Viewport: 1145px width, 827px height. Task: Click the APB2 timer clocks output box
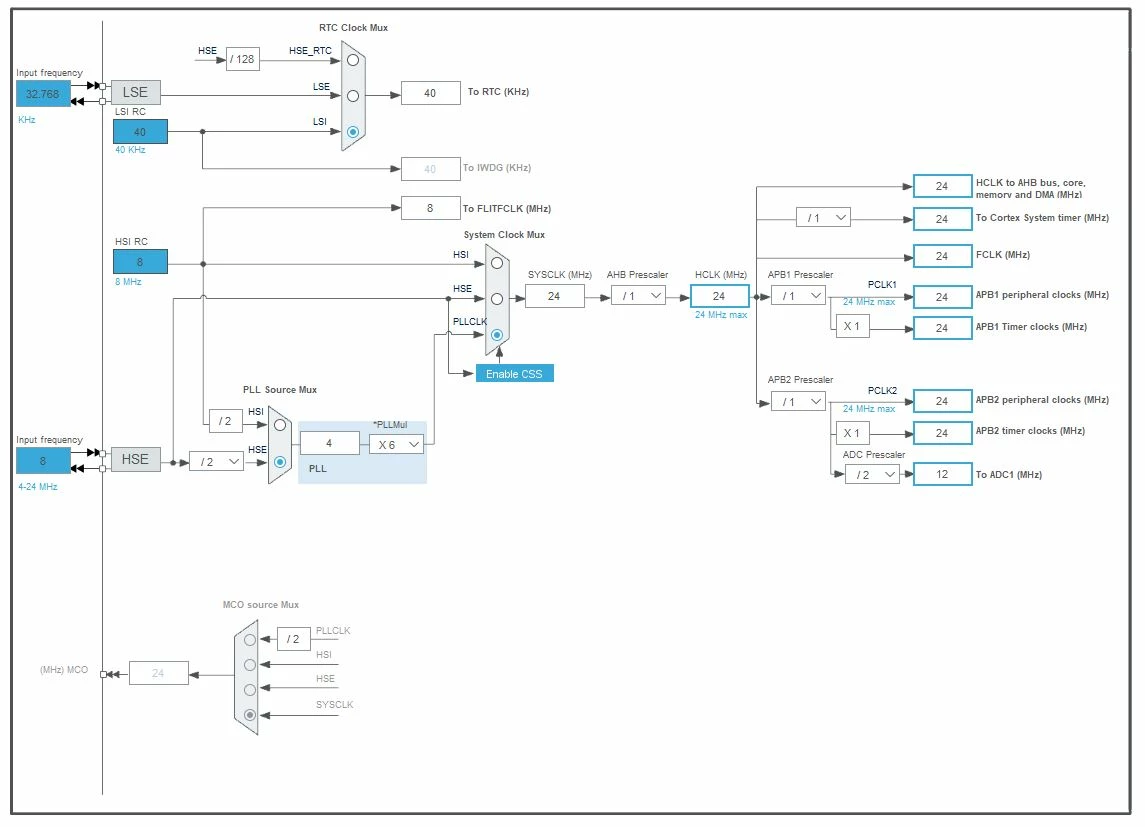pos(942,433)
